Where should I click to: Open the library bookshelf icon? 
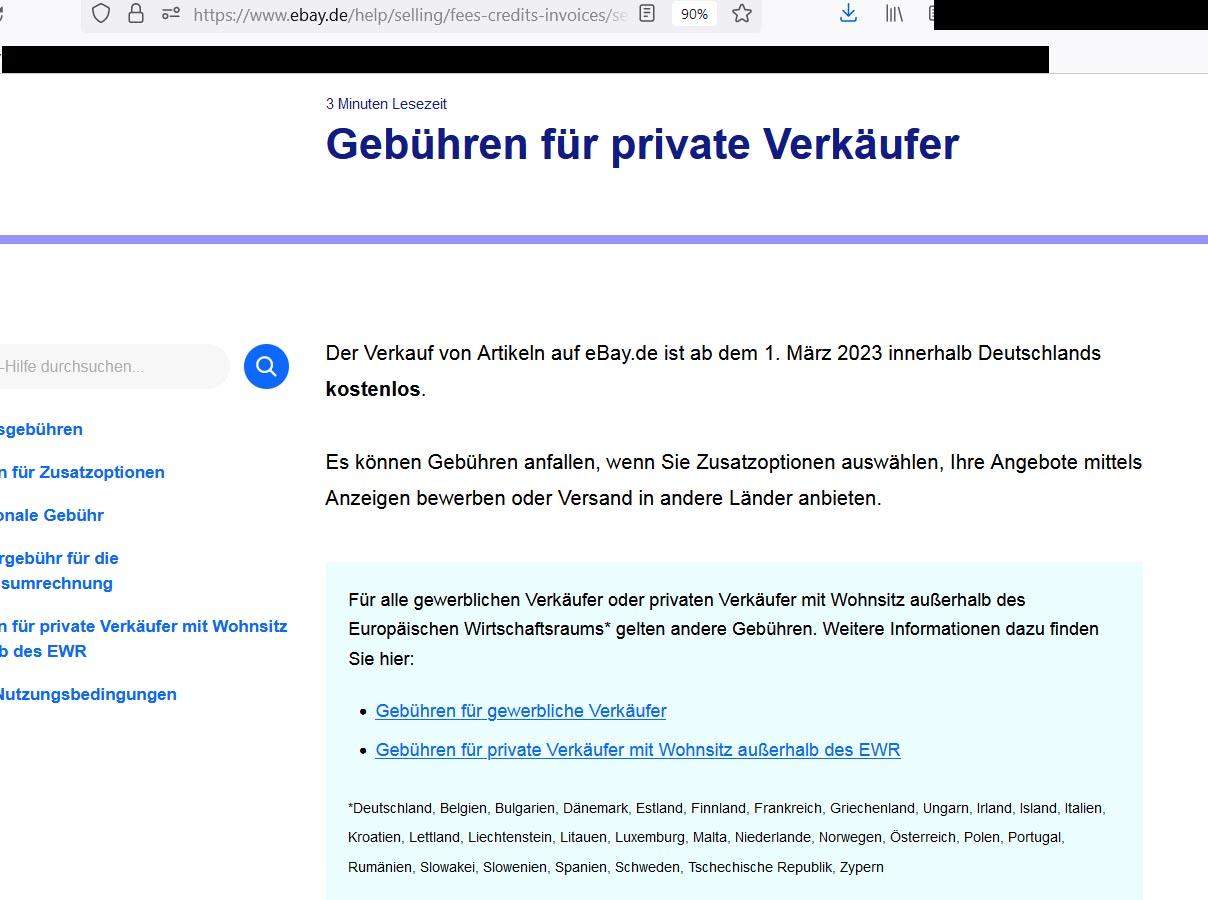tap(894, 14)
